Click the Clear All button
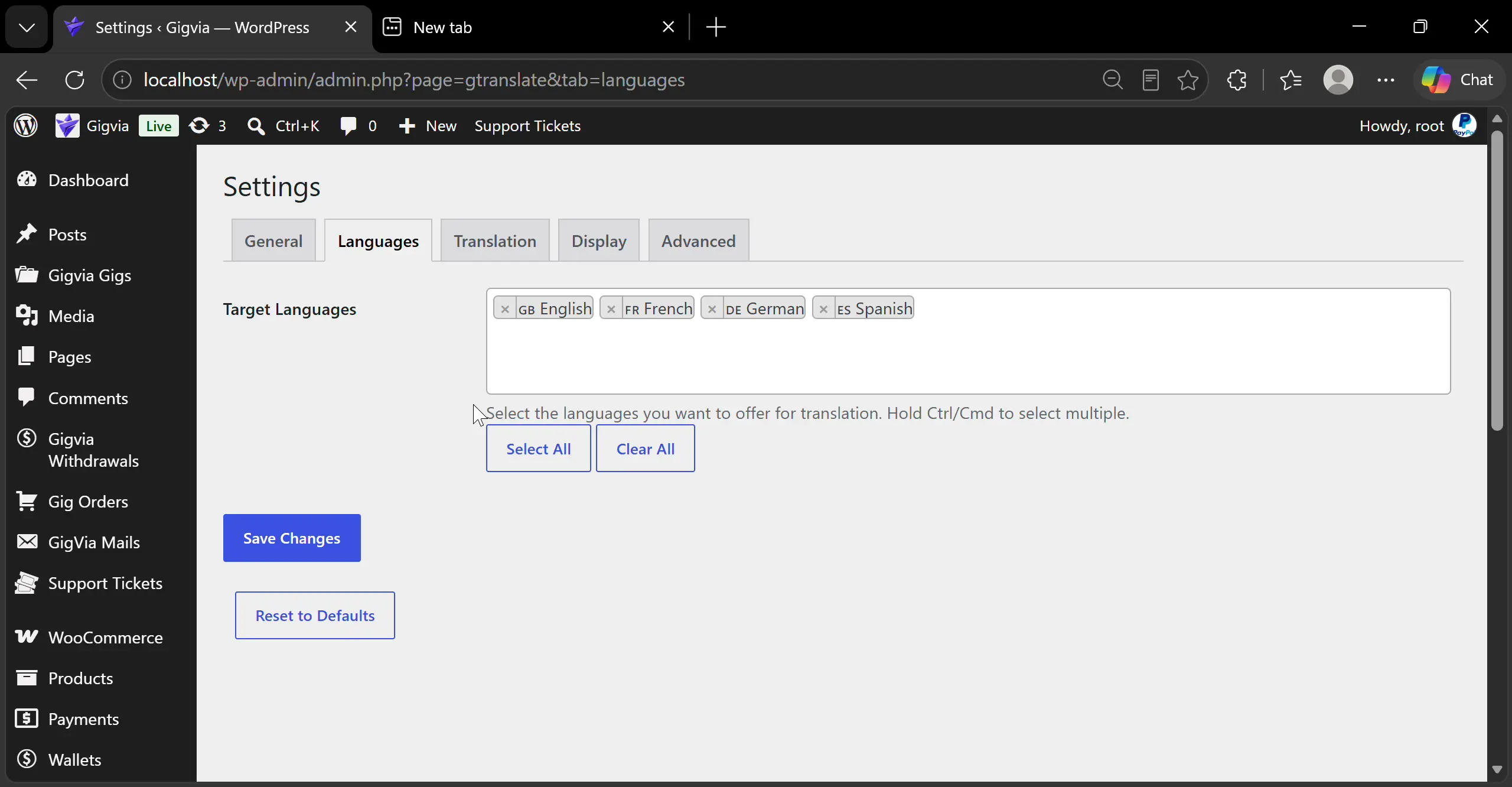This screenshot has width=1512, height=787. [646, 448]
